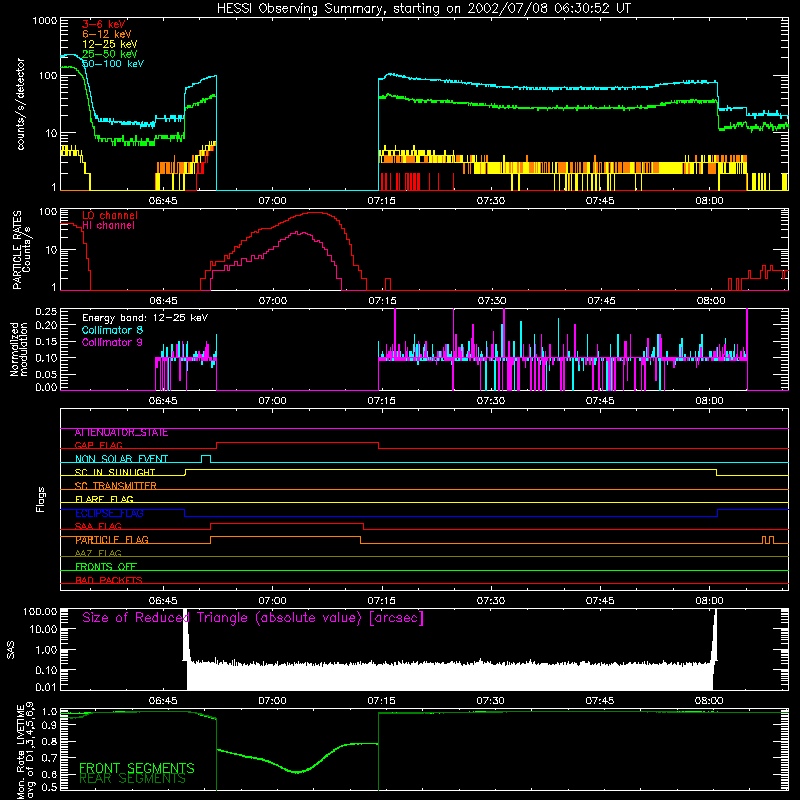Click the raised GAP_FLAG segment around 07:00

click(x=297, y=443)
